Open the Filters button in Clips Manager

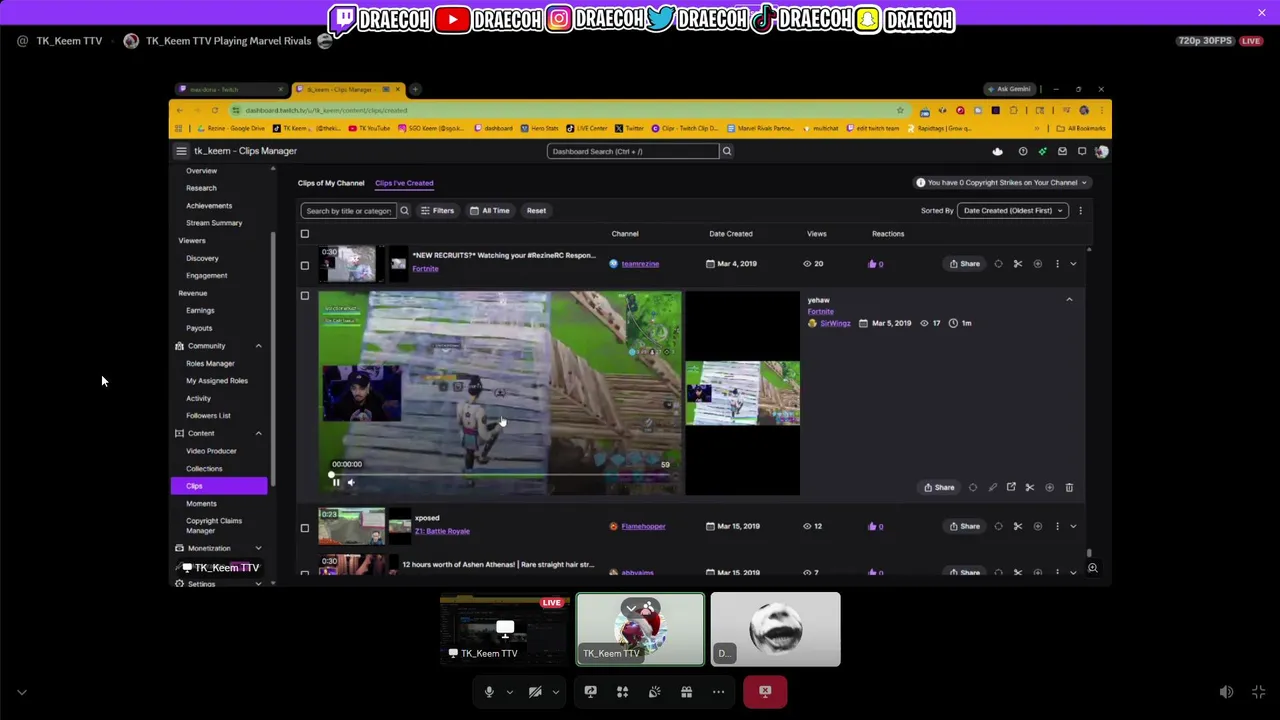click(437, 210)
